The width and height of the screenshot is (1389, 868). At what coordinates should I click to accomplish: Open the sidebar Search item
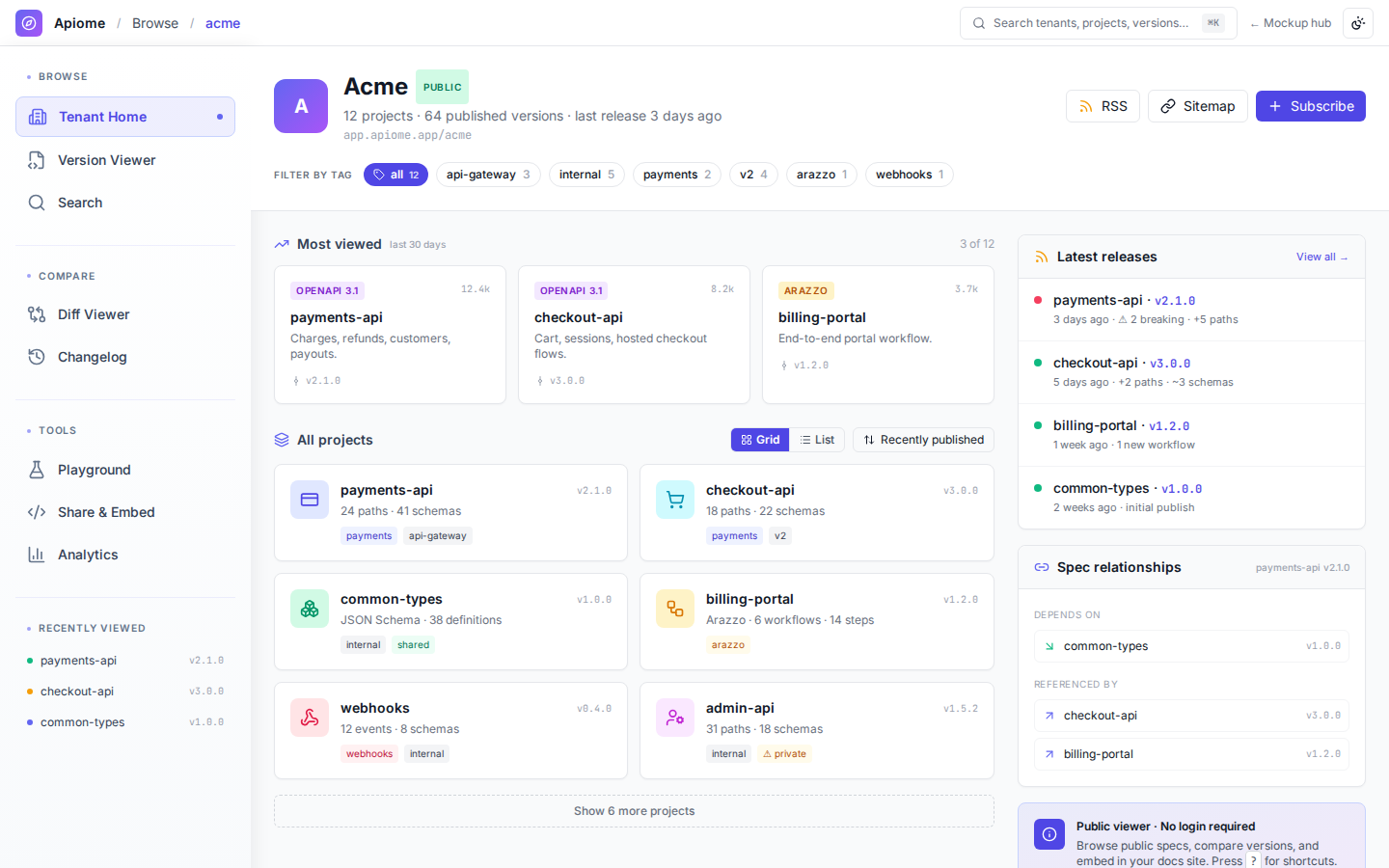(x=125, y=203)
